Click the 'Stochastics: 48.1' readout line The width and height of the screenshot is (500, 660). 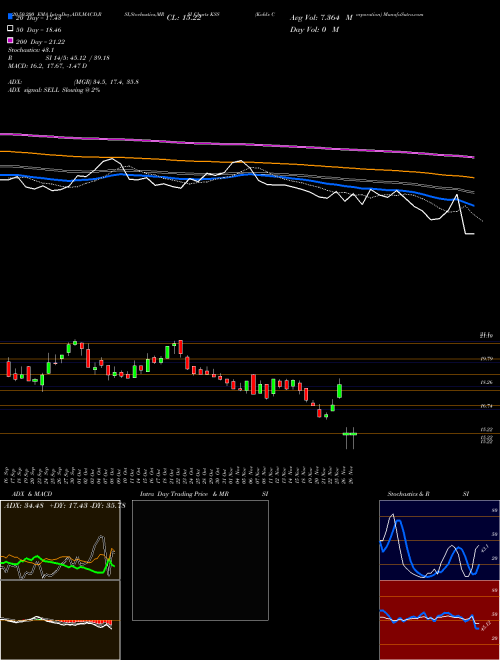pos(30,50)
